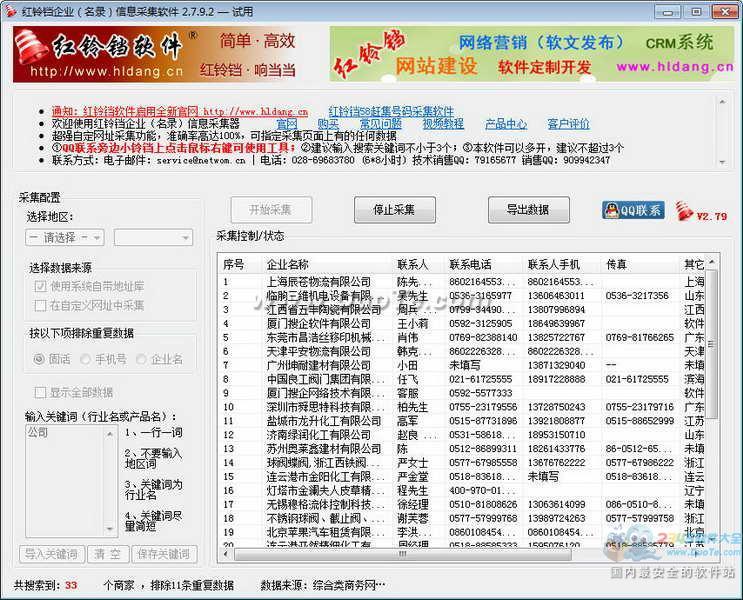The image size is (743, 600).
Task: Click the QQ联系 penguin button
Action: click(x=633, y=210)
